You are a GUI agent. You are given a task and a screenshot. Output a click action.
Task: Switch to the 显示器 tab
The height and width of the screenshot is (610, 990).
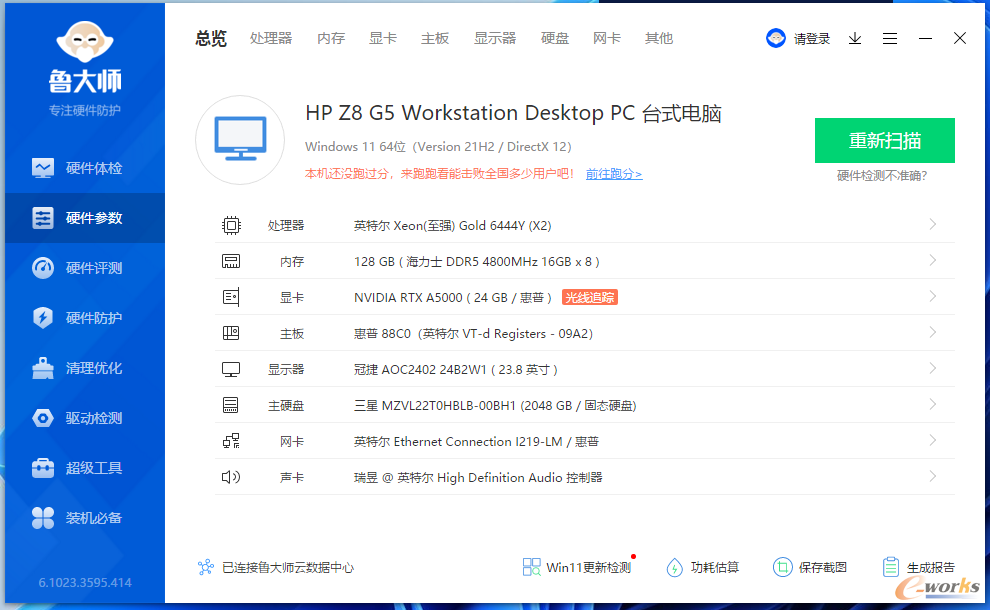(x=495, y=39)
